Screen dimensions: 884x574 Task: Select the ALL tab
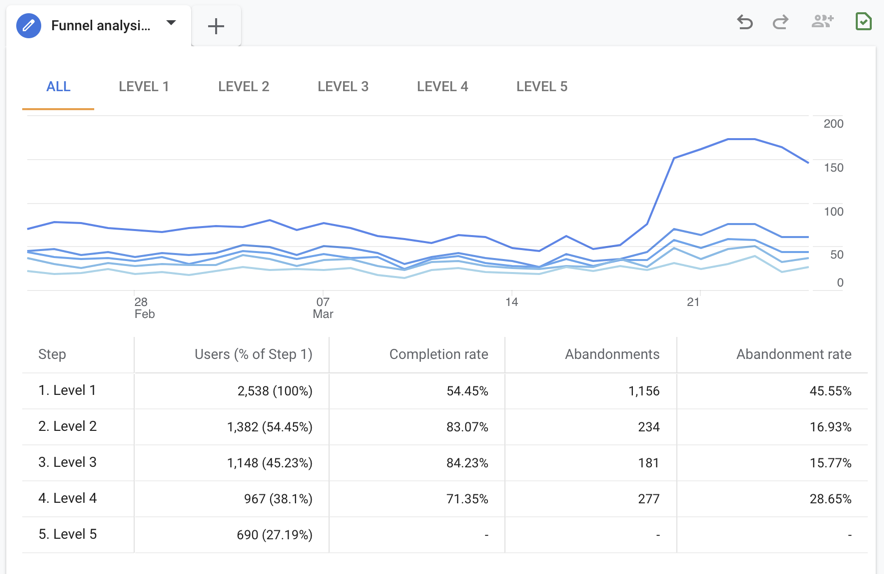tap(58, 87)
